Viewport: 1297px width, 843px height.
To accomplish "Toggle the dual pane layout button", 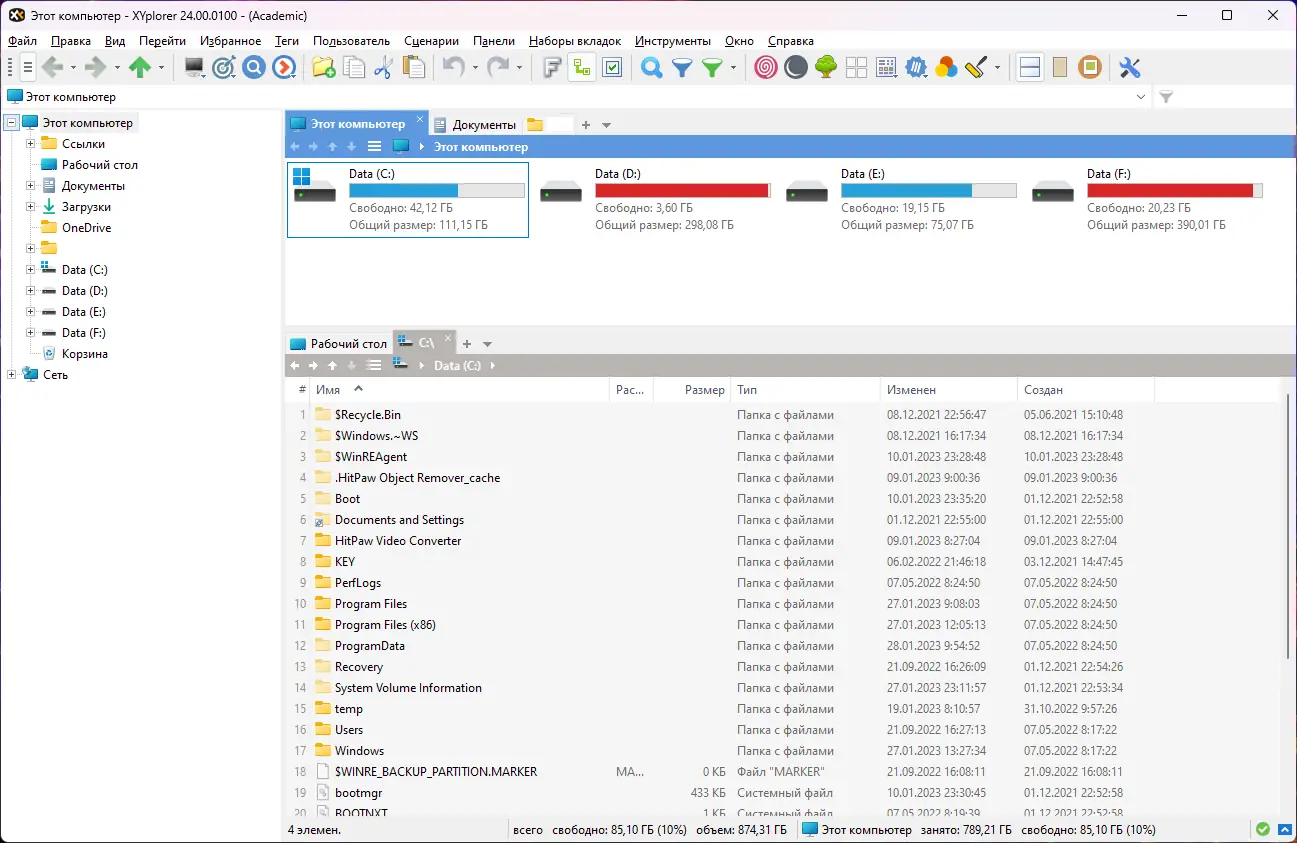I will [x=1030, y=67].
